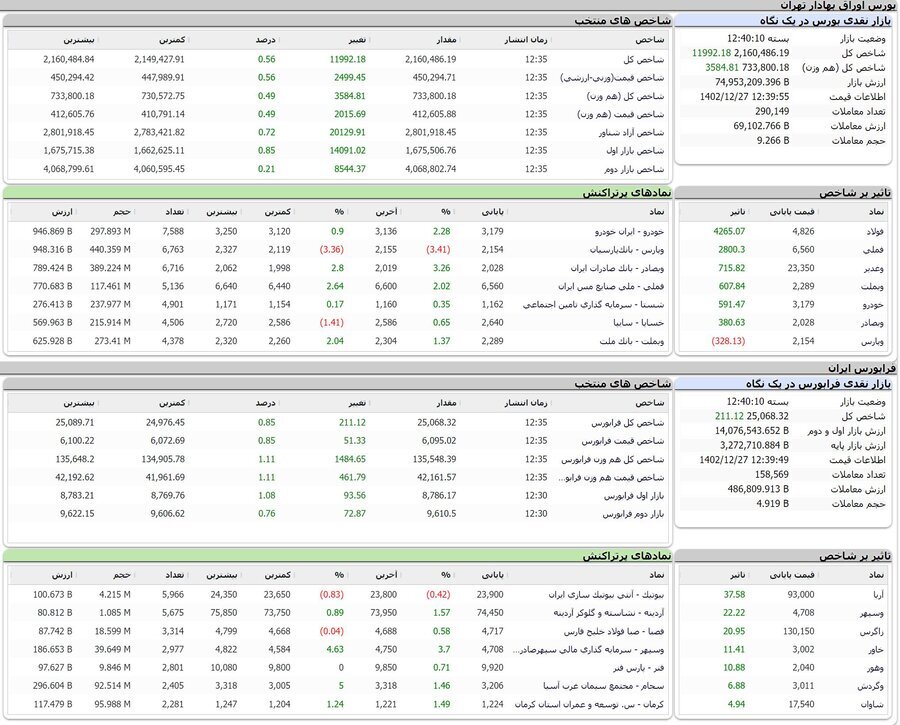This screenshot has height=725, width=900.
Task: Open وگردش in the Farabourse impact table
Action: click(x=871, y=686)
